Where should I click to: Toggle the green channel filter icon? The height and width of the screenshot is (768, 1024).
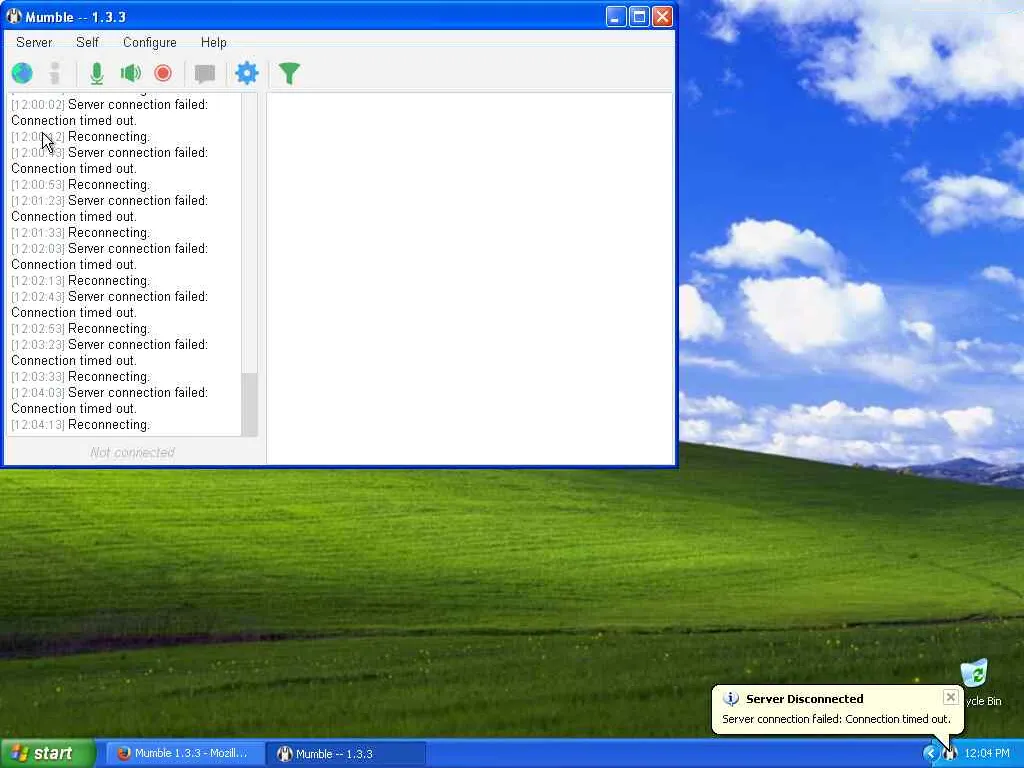(289, 73)
